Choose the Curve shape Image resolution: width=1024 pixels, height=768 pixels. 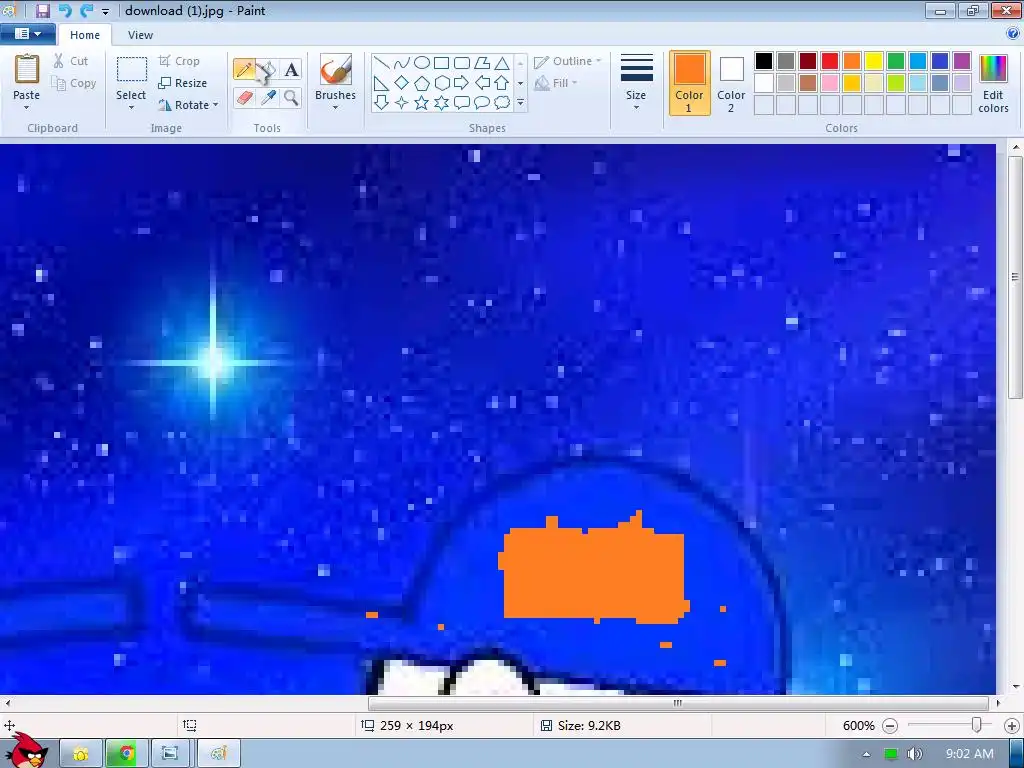[x=402, y=63]
